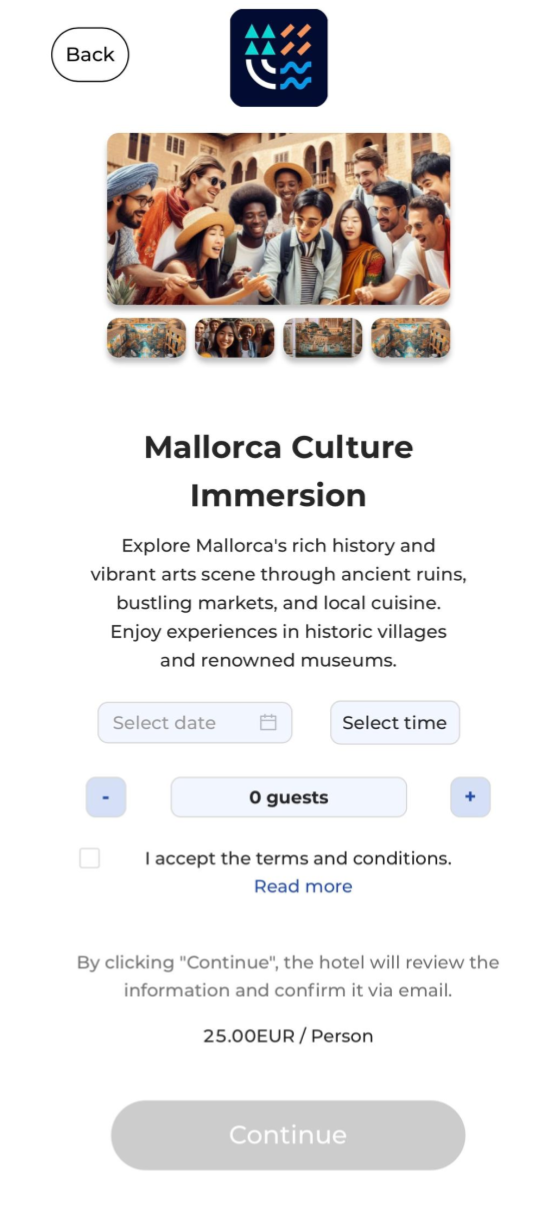The height and width of the screenshot is (1209, 539).
Task: Open the Select time picker
Action: coord(395,722)
